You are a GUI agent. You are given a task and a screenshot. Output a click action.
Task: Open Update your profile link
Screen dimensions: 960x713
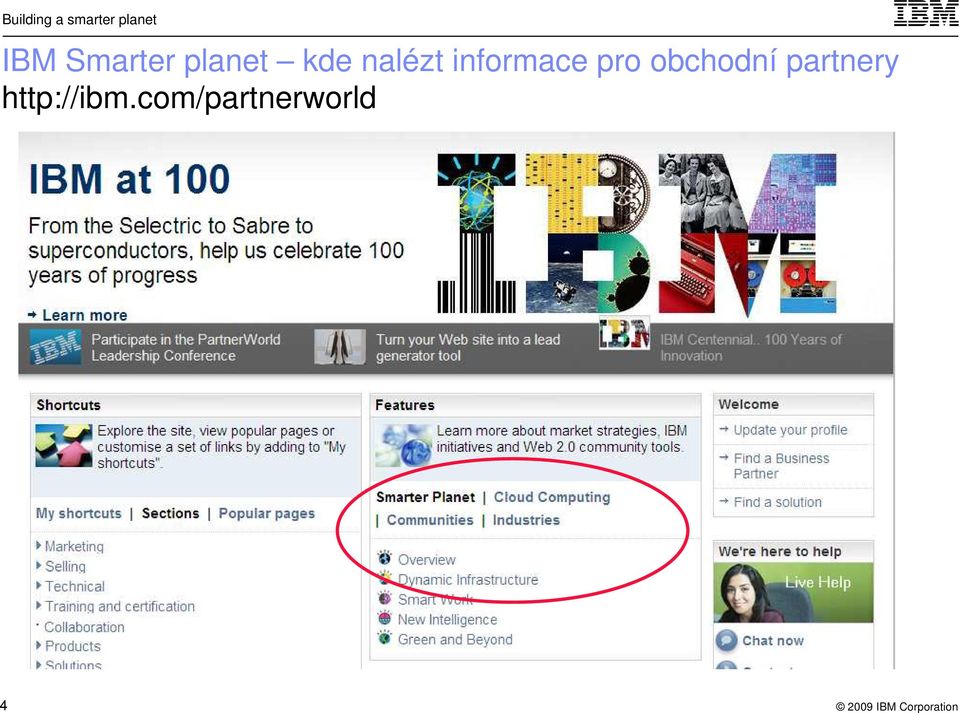coord(790,430)
